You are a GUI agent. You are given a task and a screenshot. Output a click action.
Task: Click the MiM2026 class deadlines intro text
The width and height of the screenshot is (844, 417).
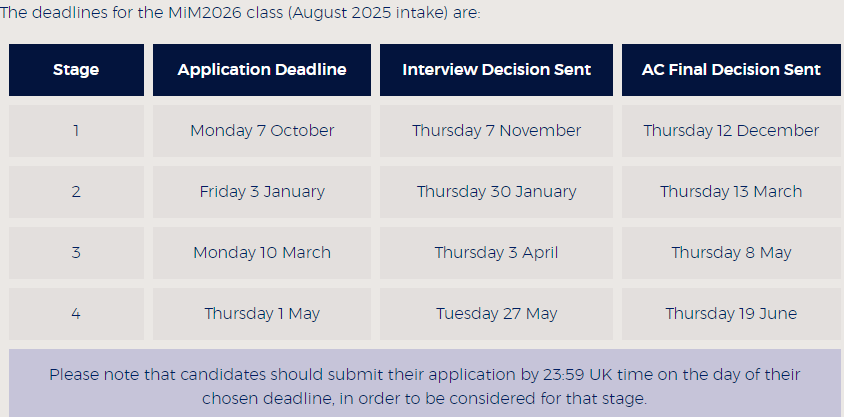(240, 14)
